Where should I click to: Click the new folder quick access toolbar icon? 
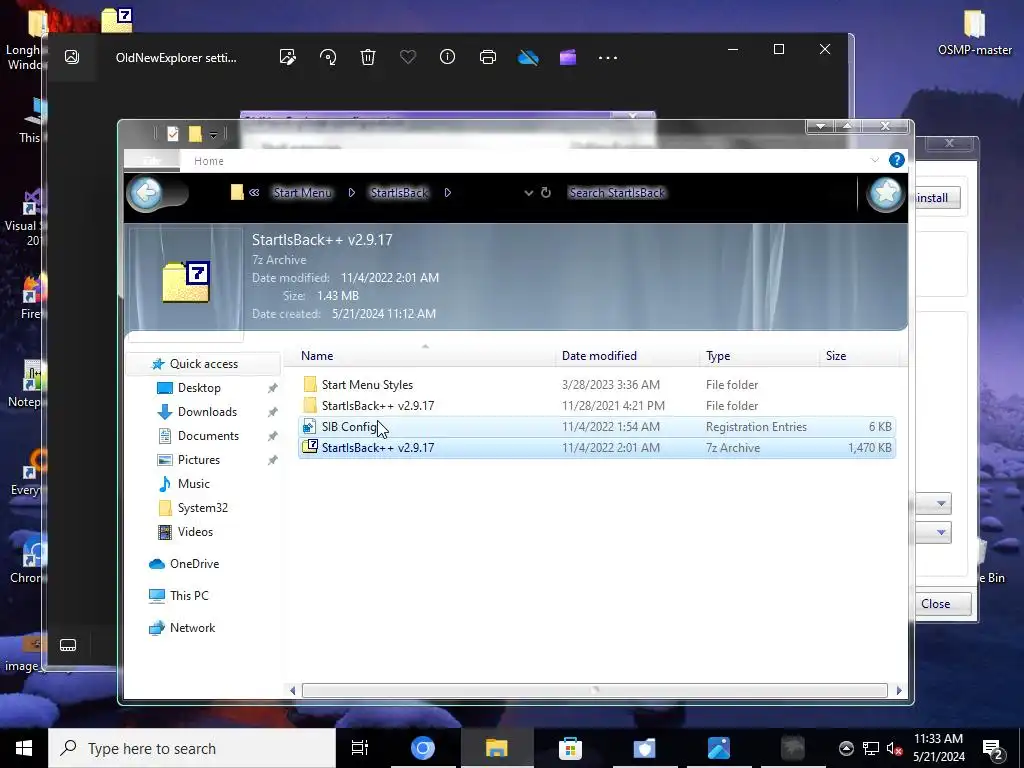tap(195, 134)
